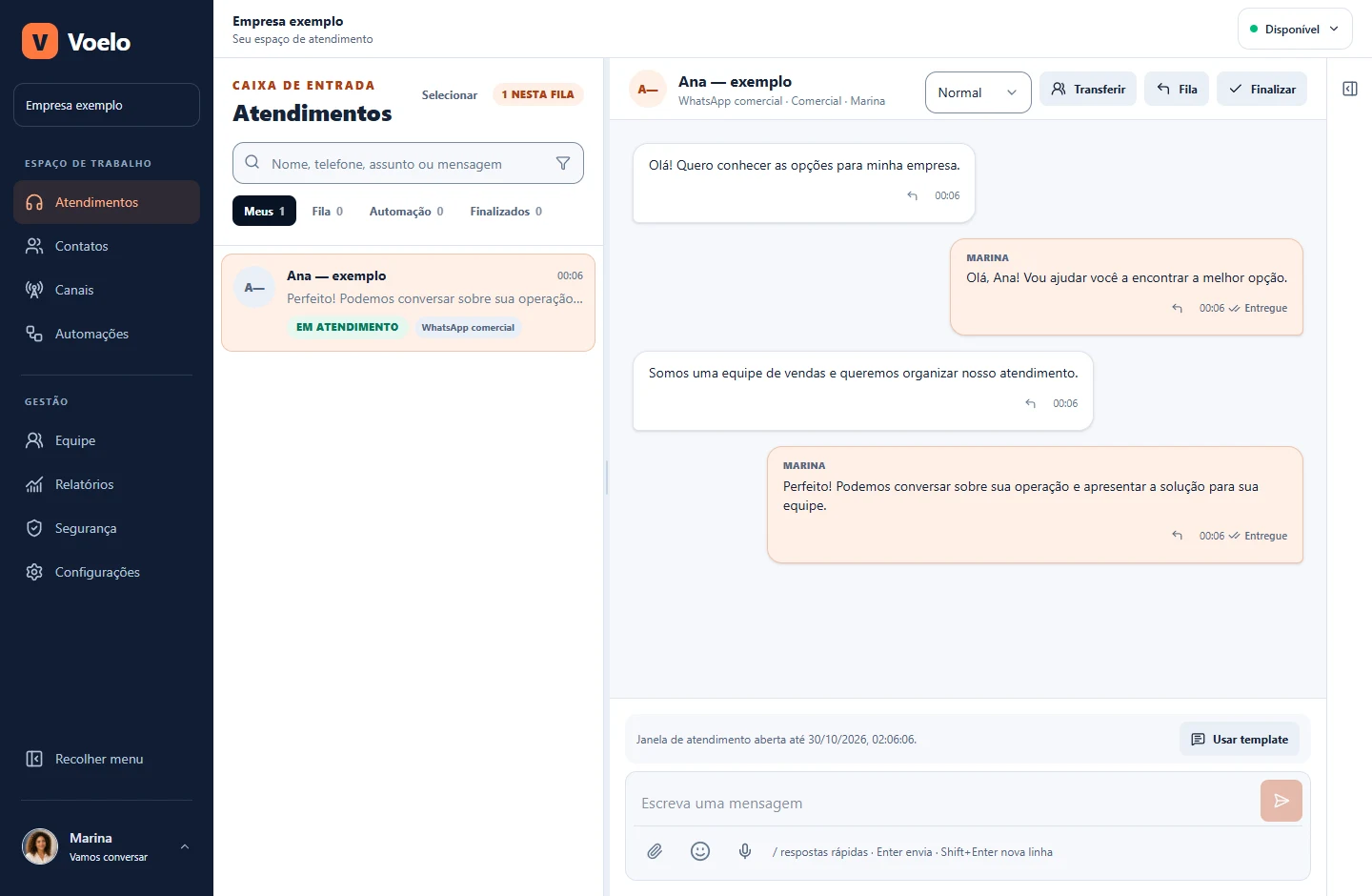The height and width of the screenshot is (896, 1372).
Task: Expand Marina's user menu chevron
Action: click(185, 846)
